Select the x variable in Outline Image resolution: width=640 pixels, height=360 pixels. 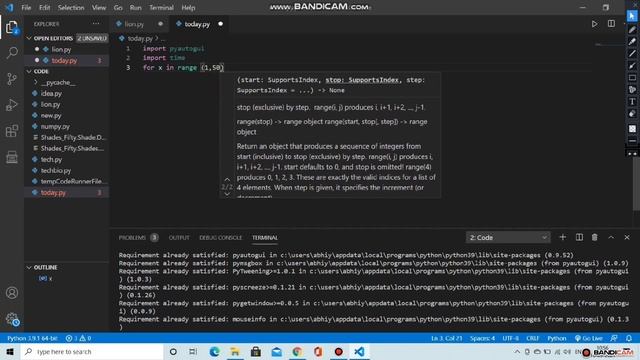coord(67,278)
